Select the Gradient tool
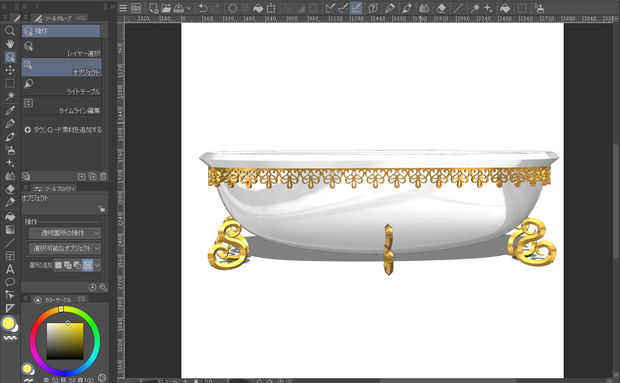The width and height of the screenshot is (620, 383). [x=10, y=229]
